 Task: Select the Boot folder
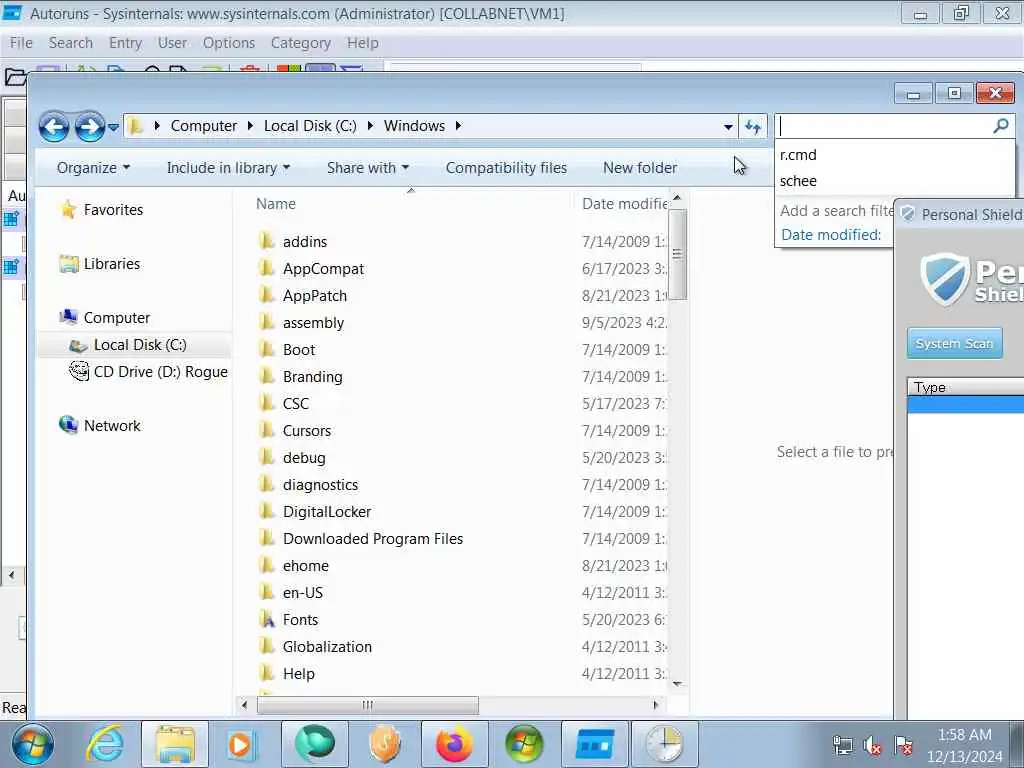click(x=299, y=350)
